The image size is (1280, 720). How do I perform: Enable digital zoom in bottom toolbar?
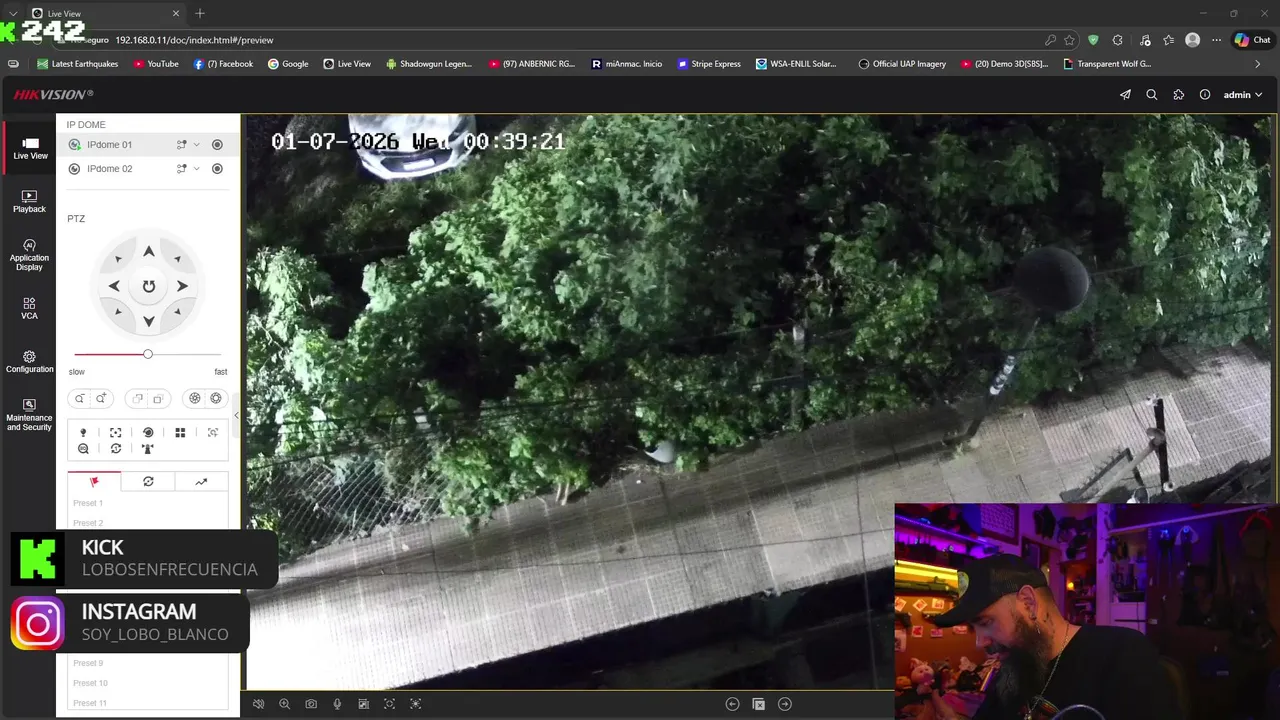(284, 704)
